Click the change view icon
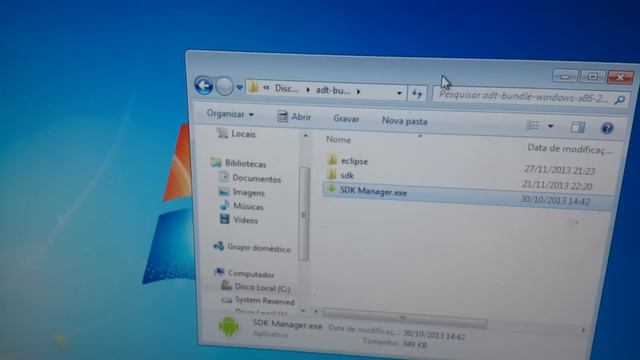This screenshot has width=640, height=360. 533,125
